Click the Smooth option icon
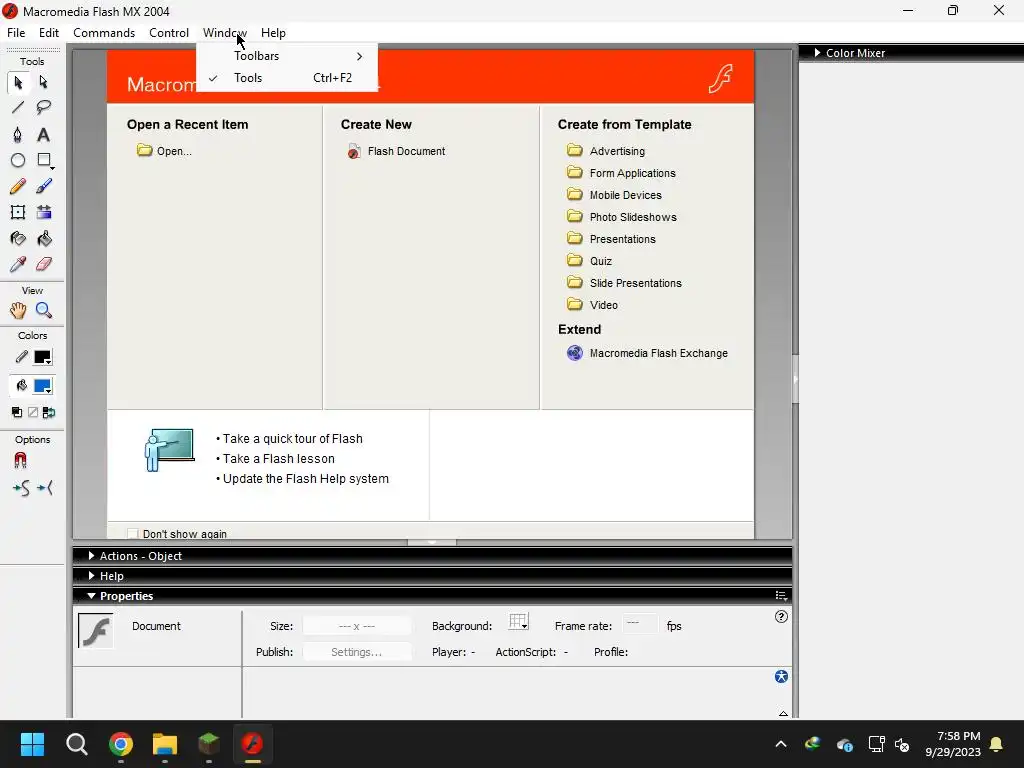Image resolution: width=1024 pixels, height=768 pixels. [21, 488]
